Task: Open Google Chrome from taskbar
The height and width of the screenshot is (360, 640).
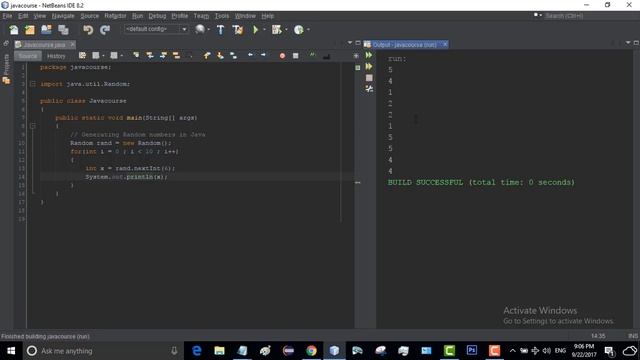Action: pyautogui.click(x=311, y=351)
